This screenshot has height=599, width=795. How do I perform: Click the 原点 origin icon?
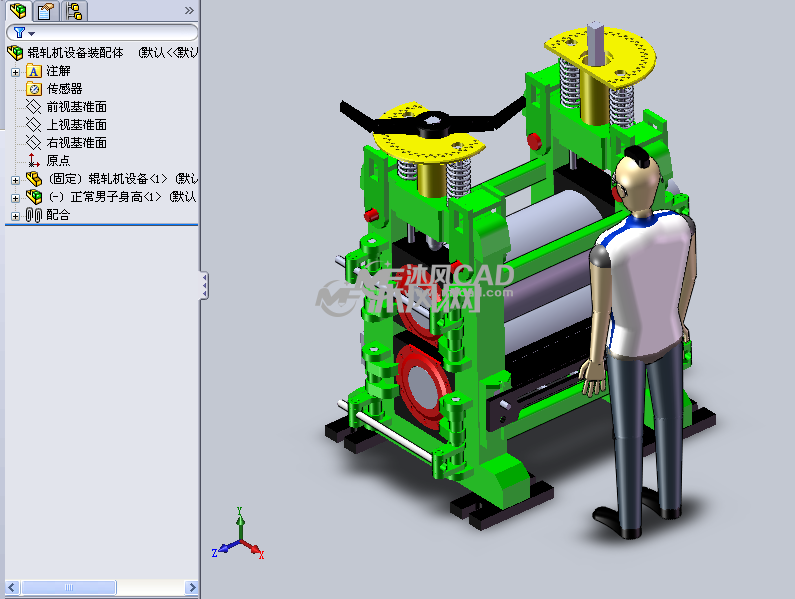(33, 161)
